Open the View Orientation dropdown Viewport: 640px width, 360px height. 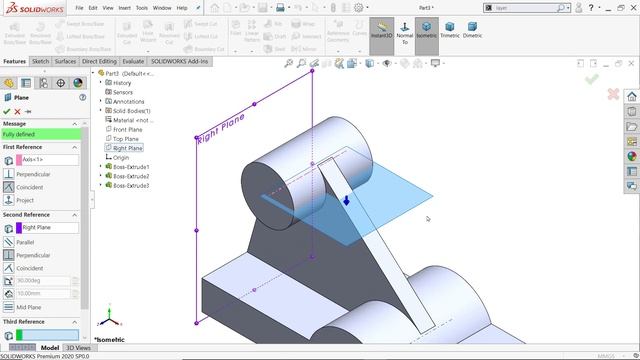coord(353,63)
